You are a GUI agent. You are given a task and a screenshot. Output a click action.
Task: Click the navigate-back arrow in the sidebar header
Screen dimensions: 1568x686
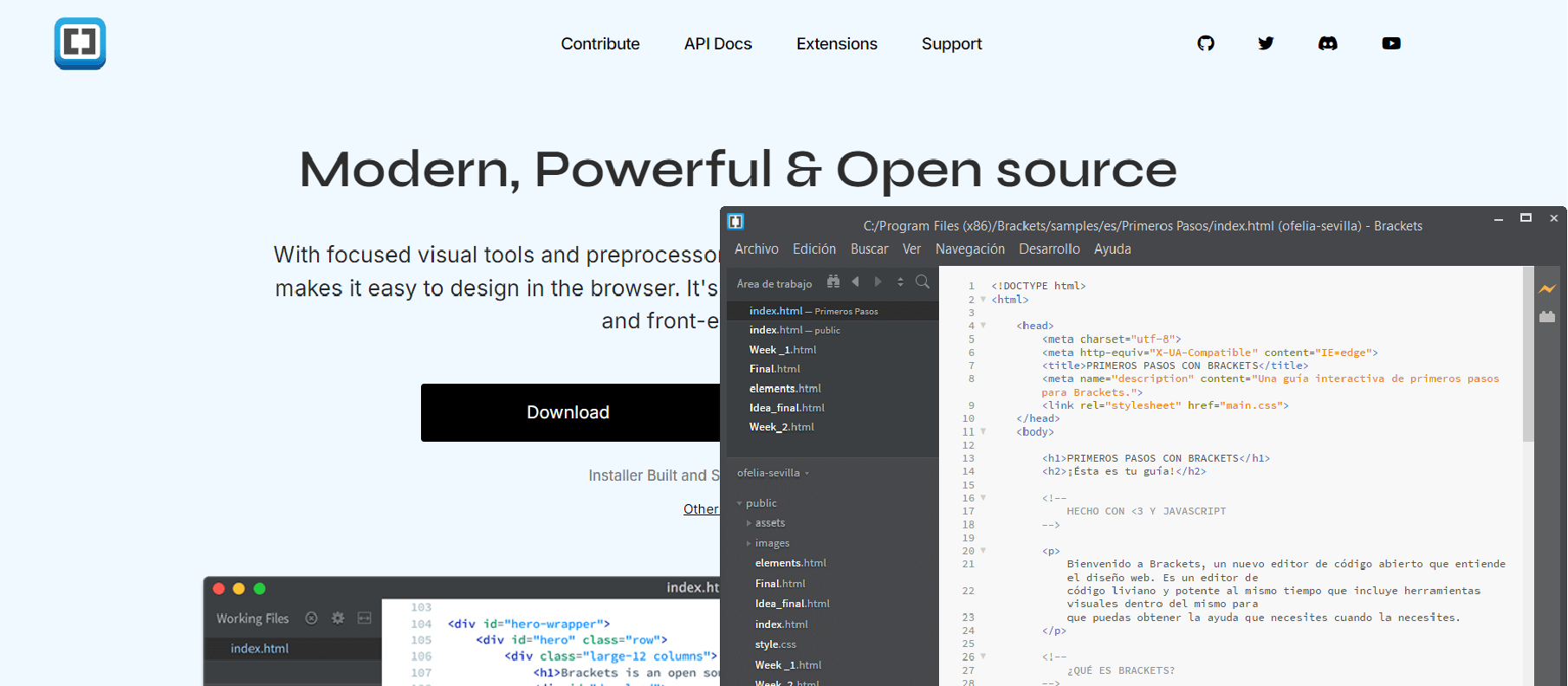856,282
